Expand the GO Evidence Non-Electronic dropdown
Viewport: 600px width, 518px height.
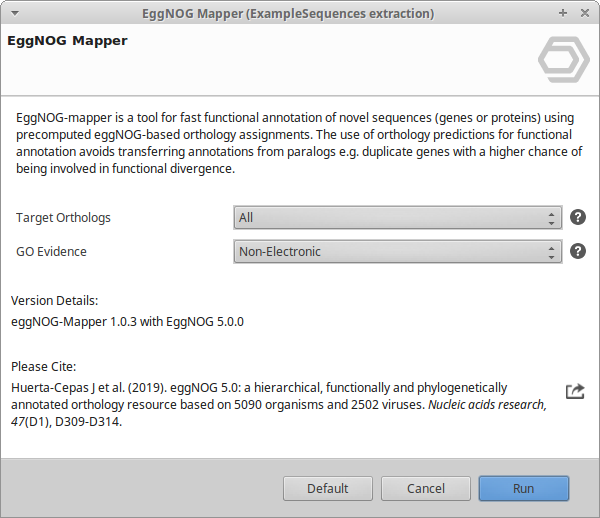coord(397,251)
